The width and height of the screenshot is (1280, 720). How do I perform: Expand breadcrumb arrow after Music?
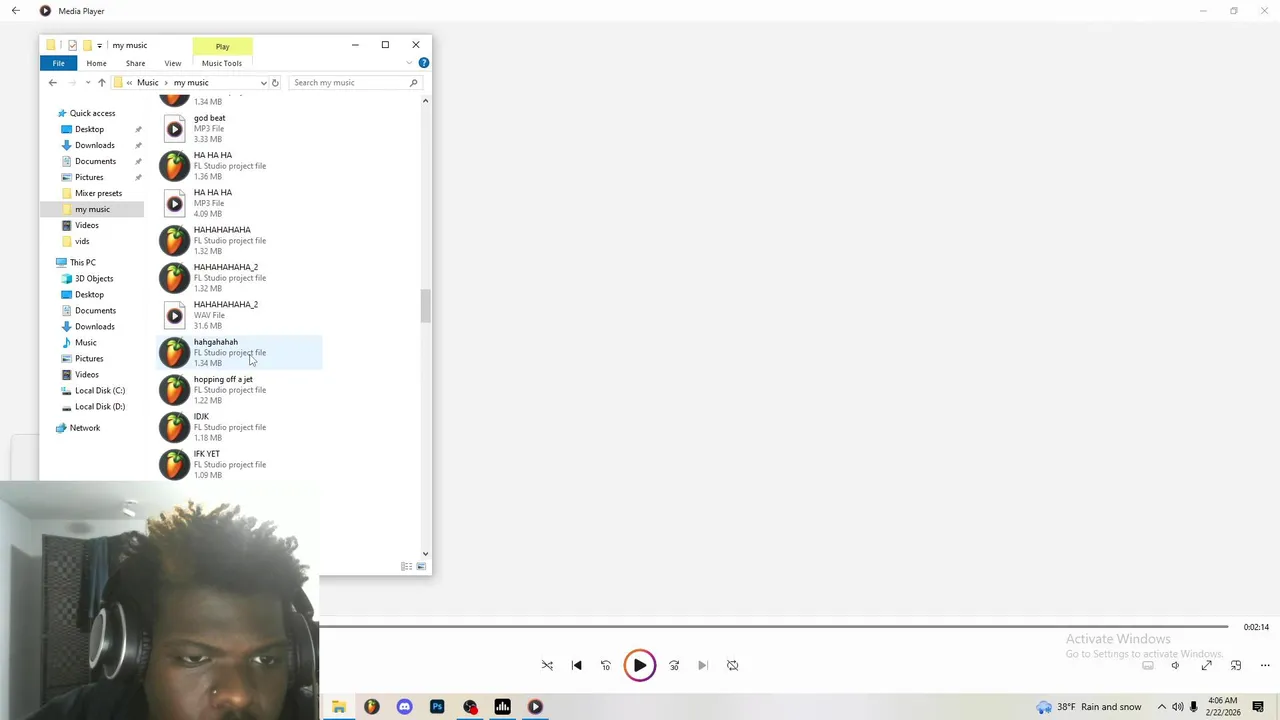tap(166, 83)
